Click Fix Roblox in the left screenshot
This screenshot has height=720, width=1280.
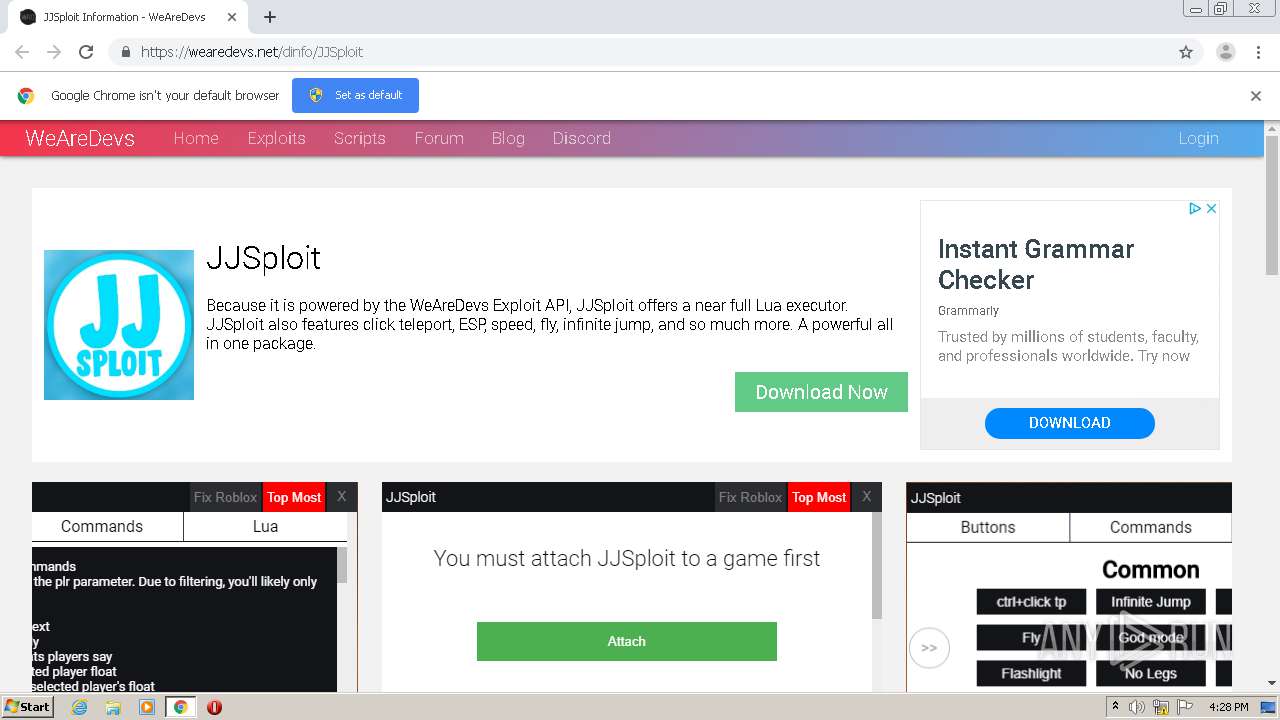[x=225, y=497]
